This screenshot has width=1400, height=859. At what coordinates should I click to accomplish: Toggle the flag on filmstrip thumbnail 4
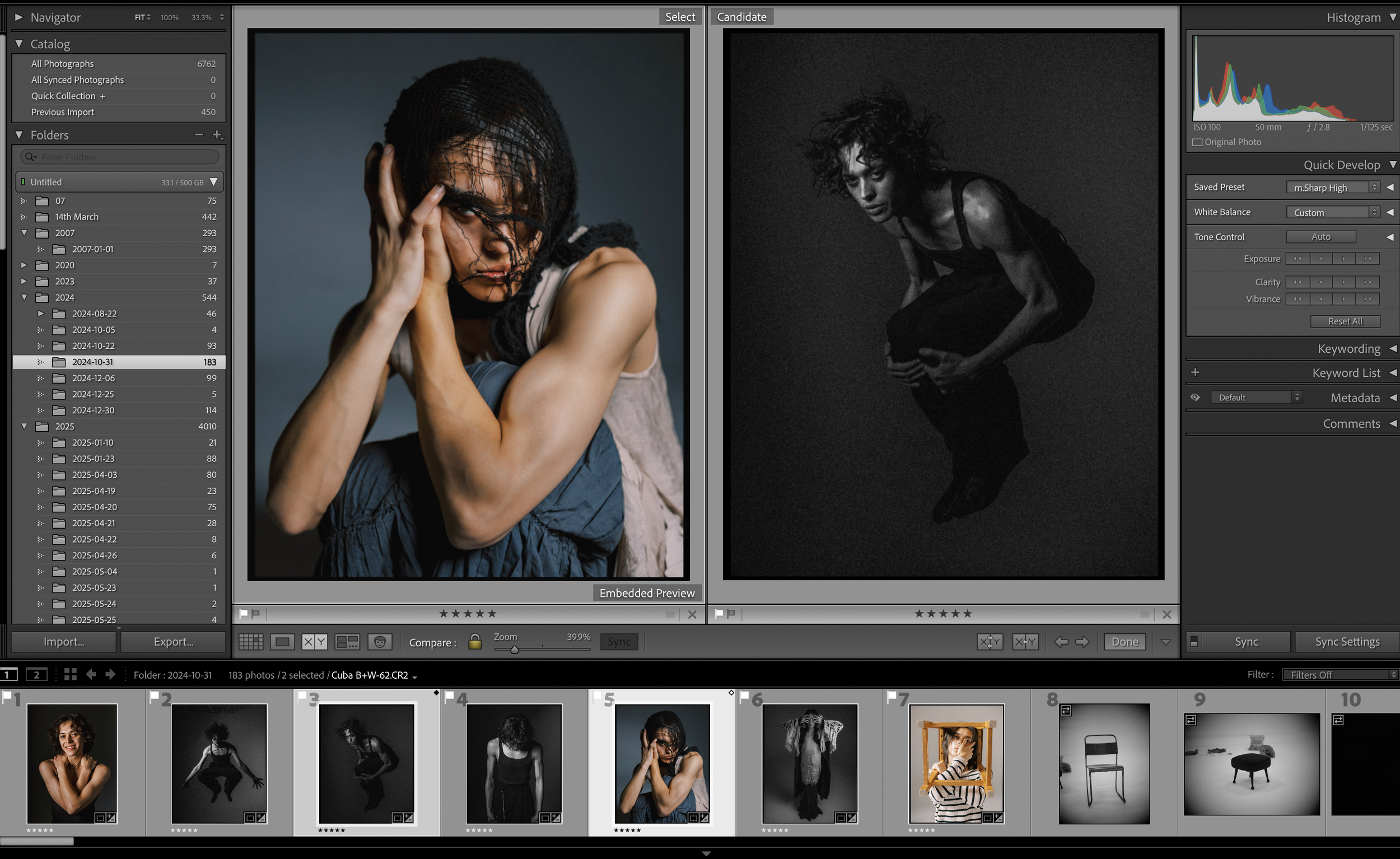pos(450,696)
